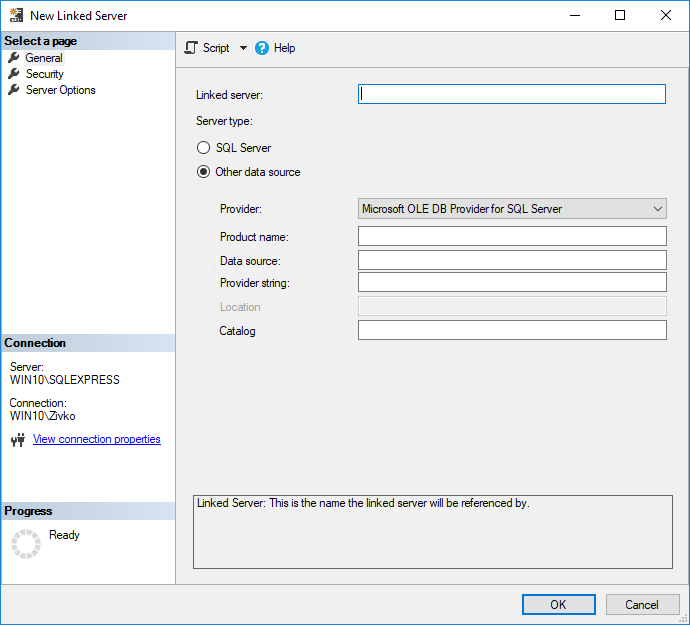Open View connection properties link
Image resolution: width=690 pixels, height=625 pixels.
tap(97, 439)
